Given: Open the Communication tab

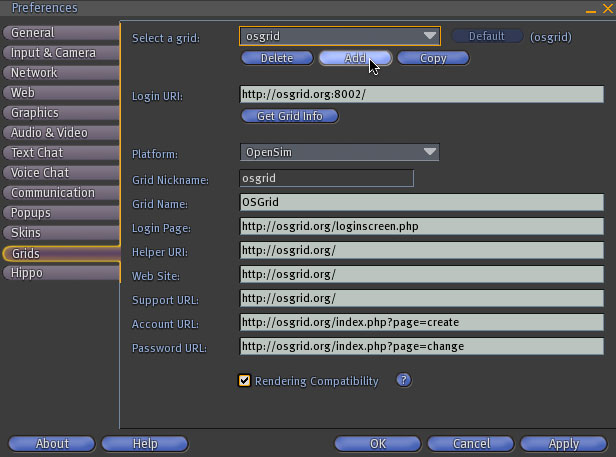Looking at the screenshot, I should pyautogui.click(x=61, y=193).
